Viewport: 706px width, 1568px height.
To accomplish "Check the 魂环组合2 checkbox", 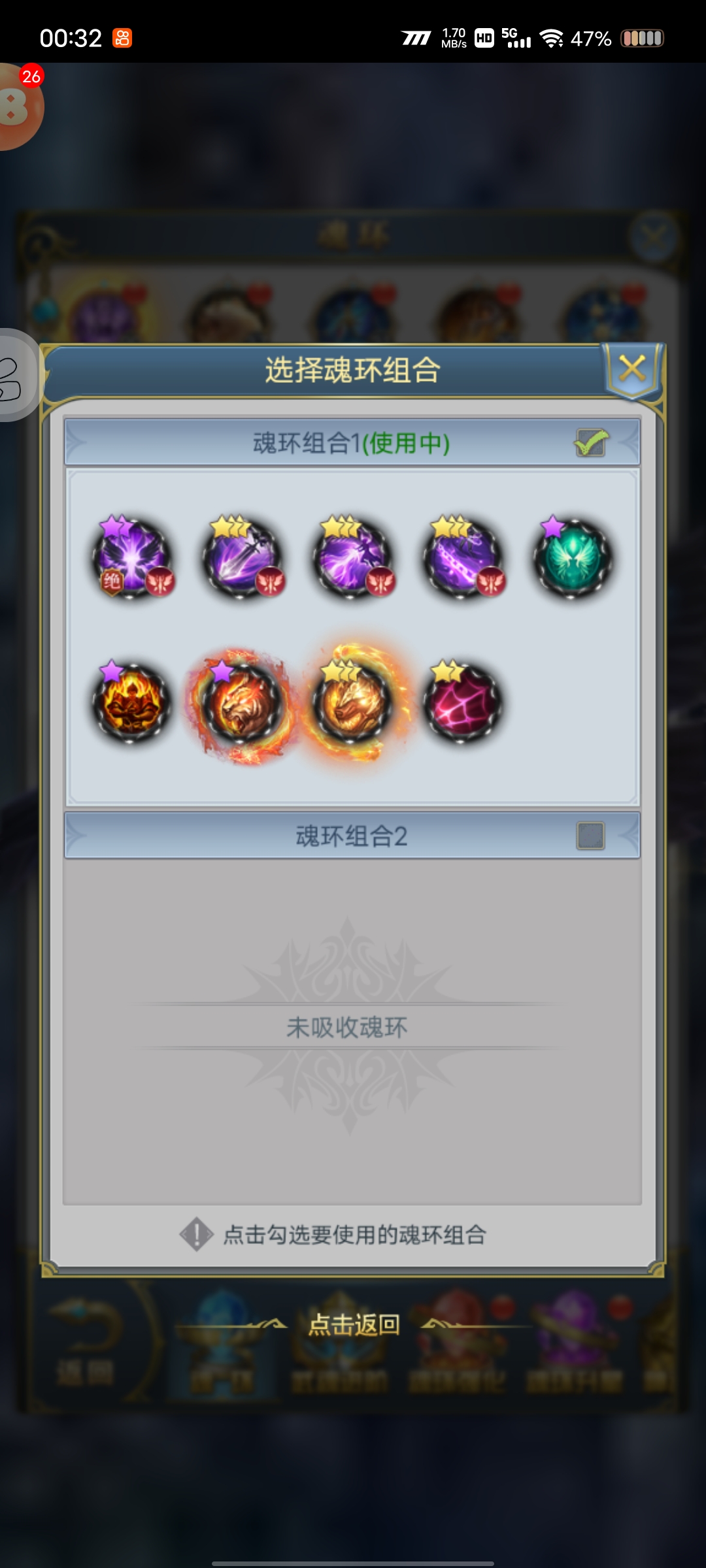I will tap(591, 836).
